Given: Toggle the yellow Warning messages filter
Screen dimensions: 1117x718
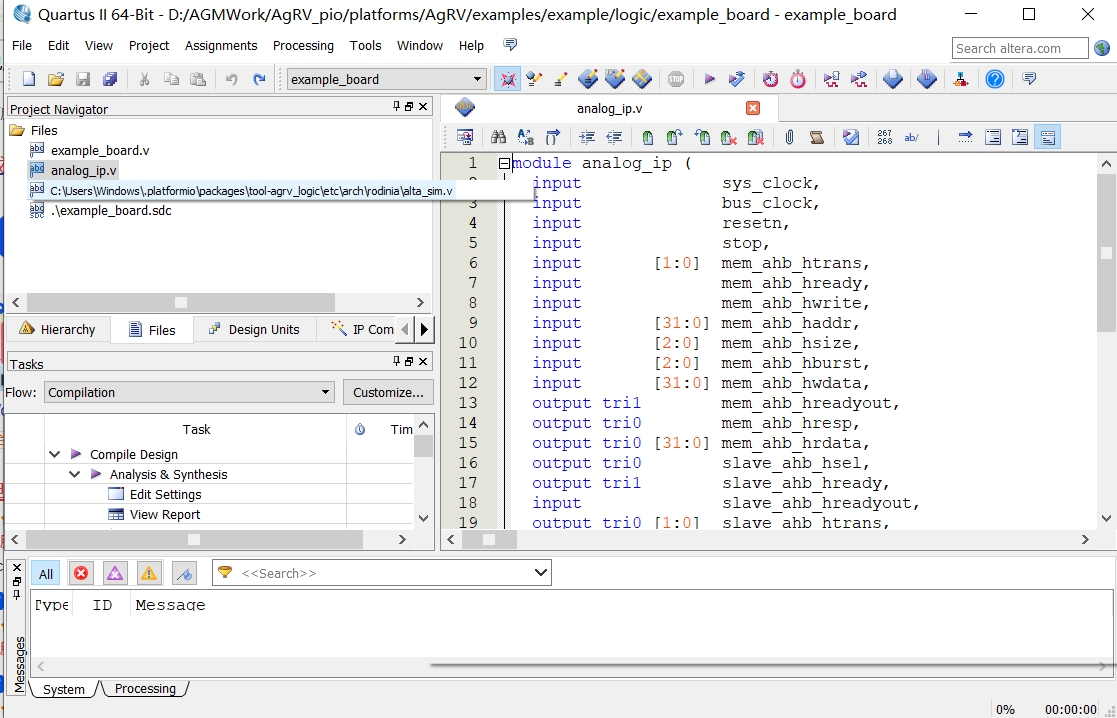Looking at the screenshot, I should [x=149, y=573].
